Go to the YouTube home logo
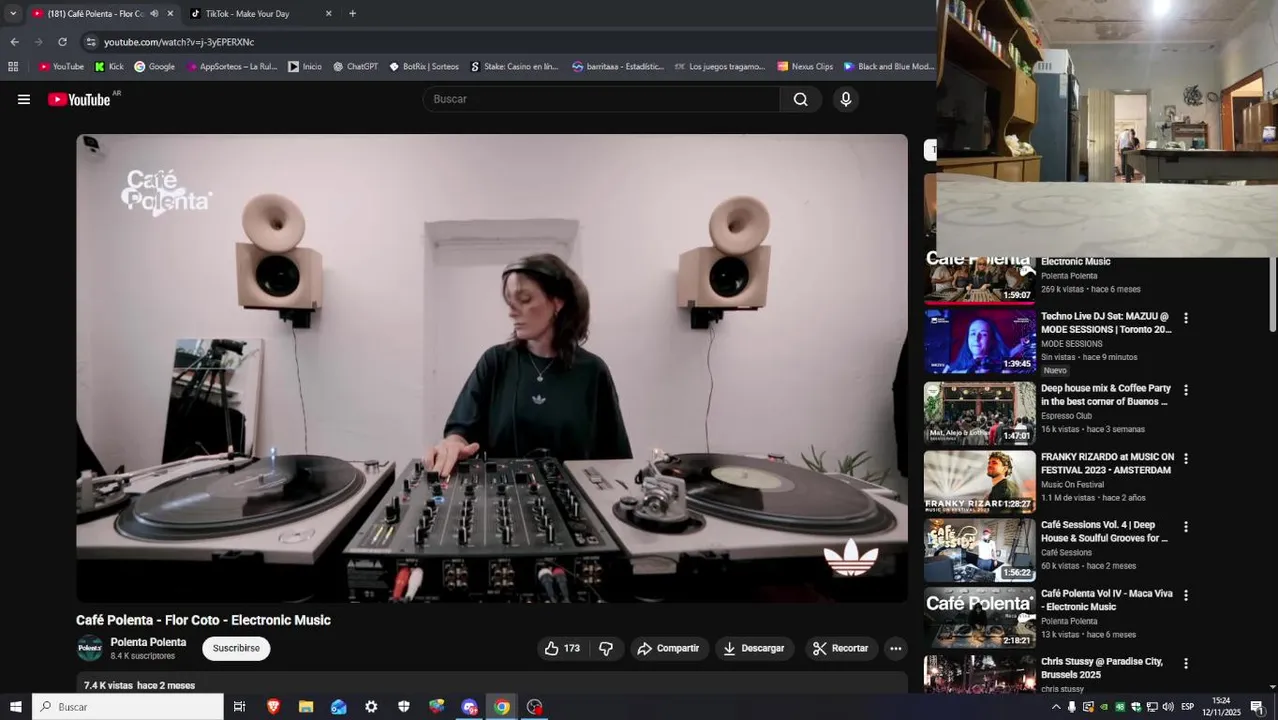The height and width of the screenshot is (720, 1278). pyautogui.click(x=79, y=99)
